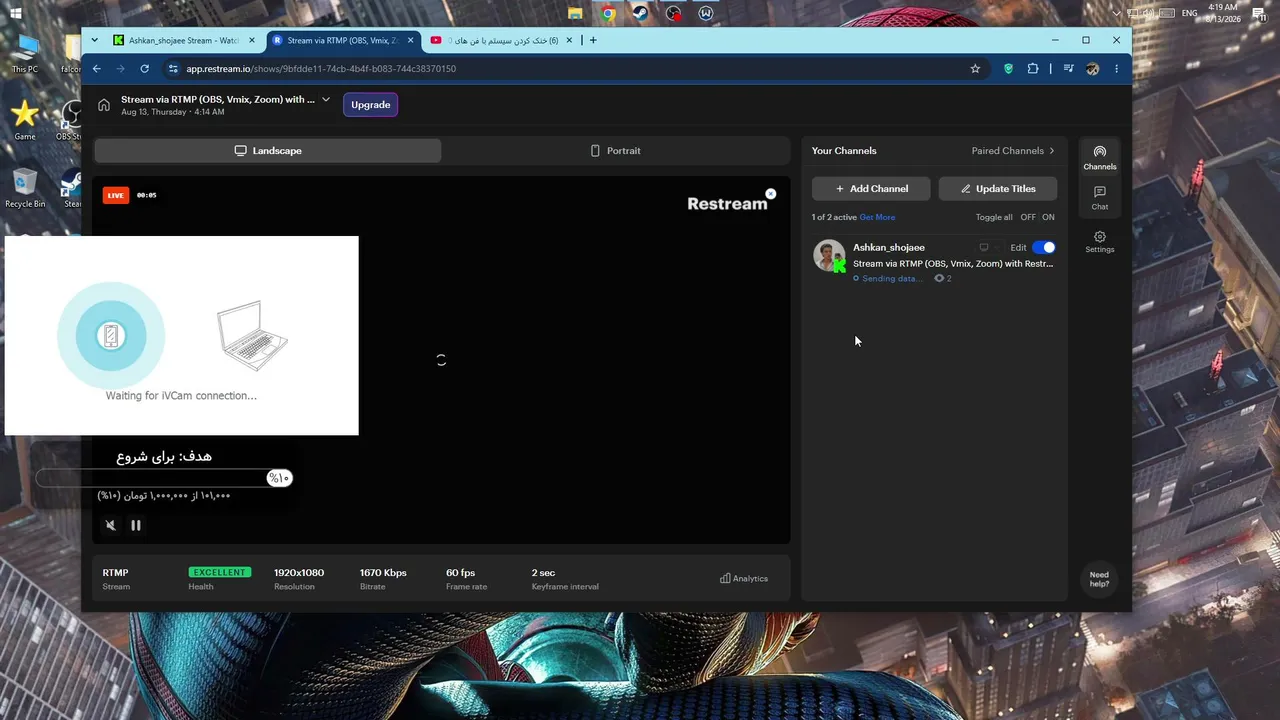Screen dimensions: 1280x720
Task: Remove the Restream watermark with its close icon
Action: click(770, 194)
